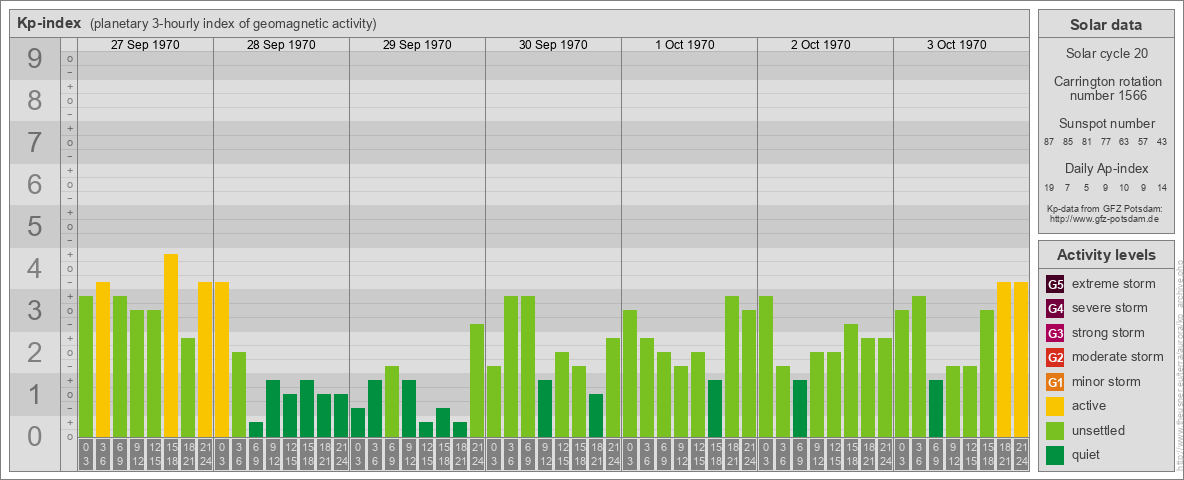
Task: Click Ap-index value 14
Action: tap(1161, 187)
